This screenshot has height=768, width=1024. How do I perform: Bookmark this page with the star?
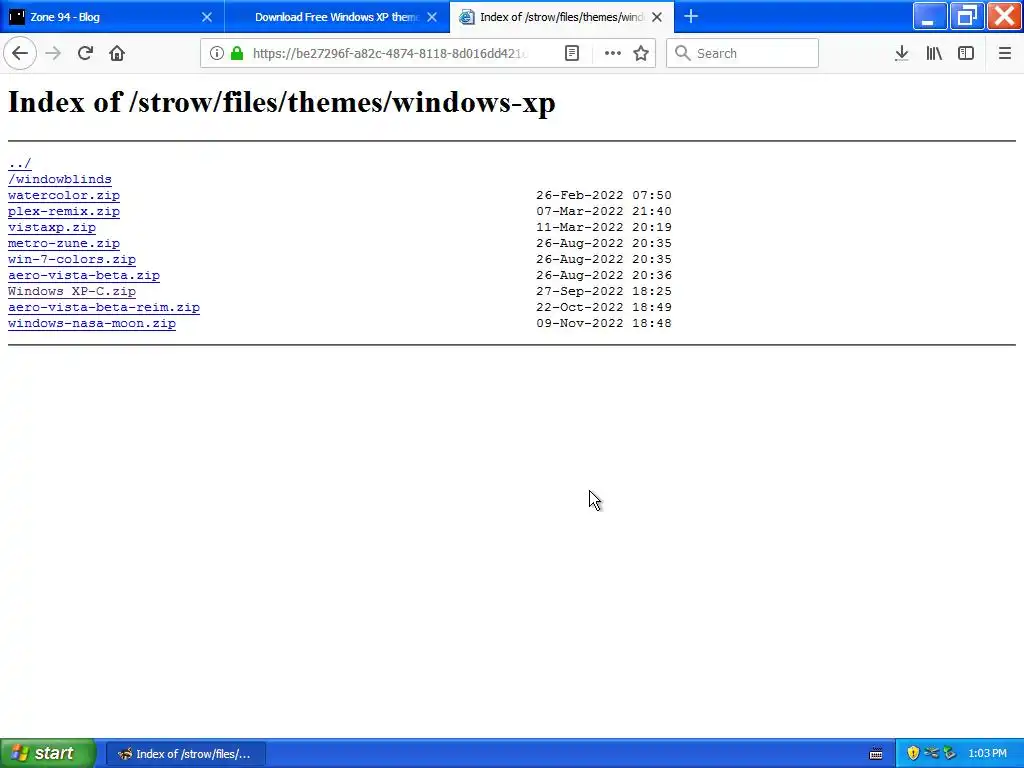[641, 54]
